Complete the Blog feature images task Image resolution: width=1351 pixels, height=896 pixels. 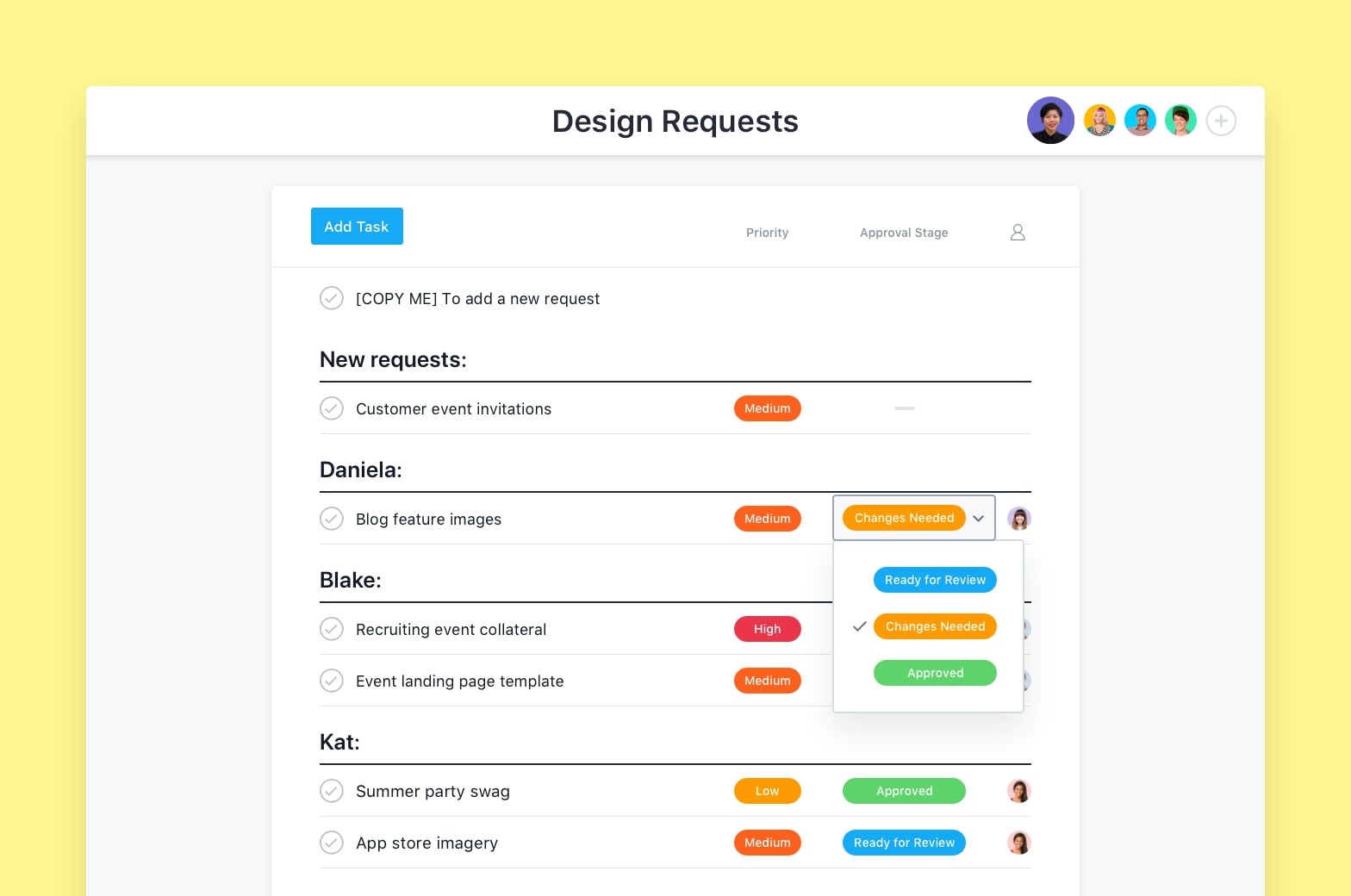click(332, 519)
